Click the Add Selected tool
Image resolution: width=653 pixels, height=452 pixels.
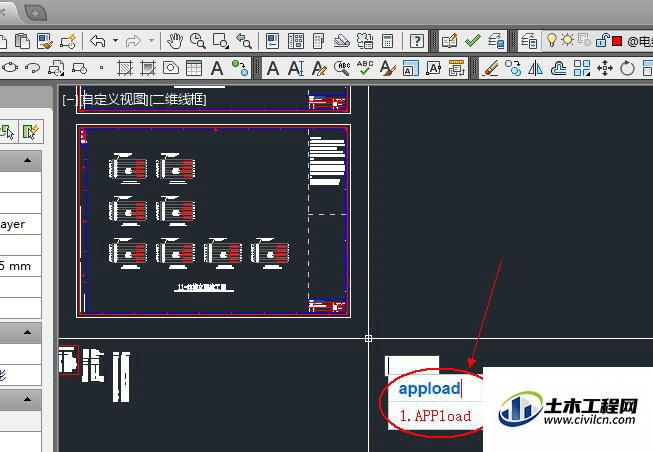point(240,68)
